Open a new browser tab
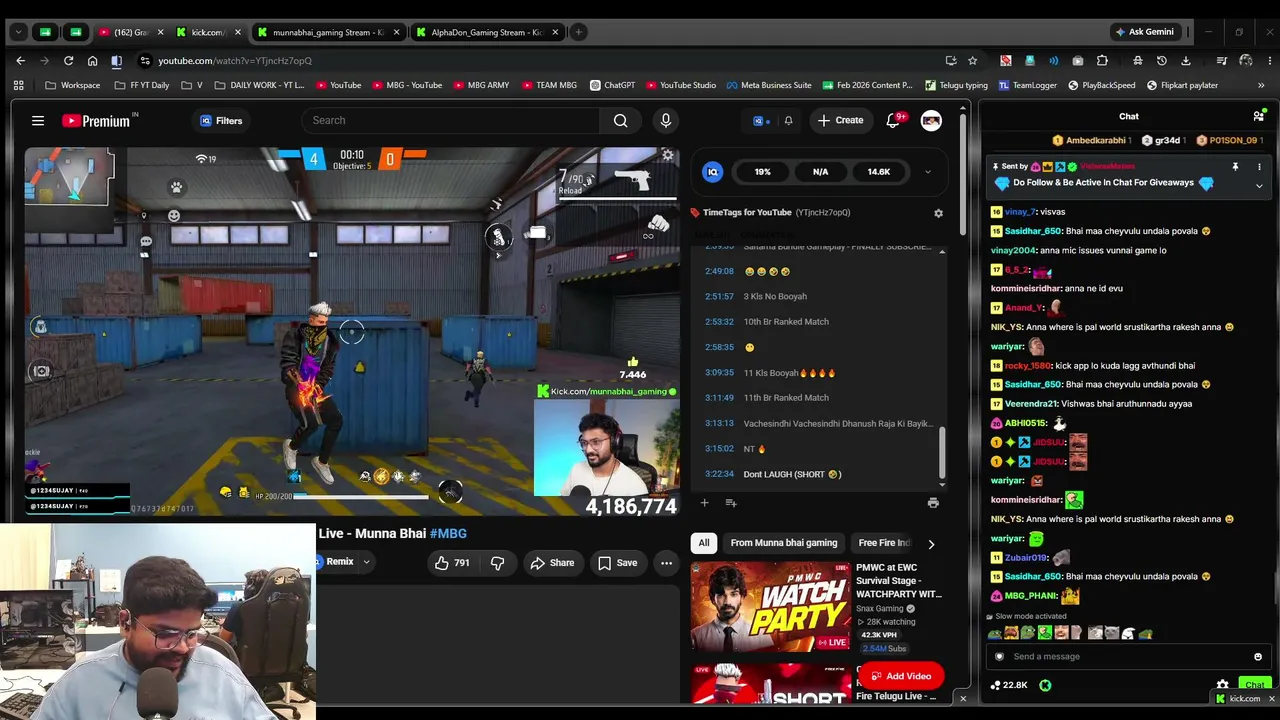The image size is (1280, 720). [x=578, y=32]
